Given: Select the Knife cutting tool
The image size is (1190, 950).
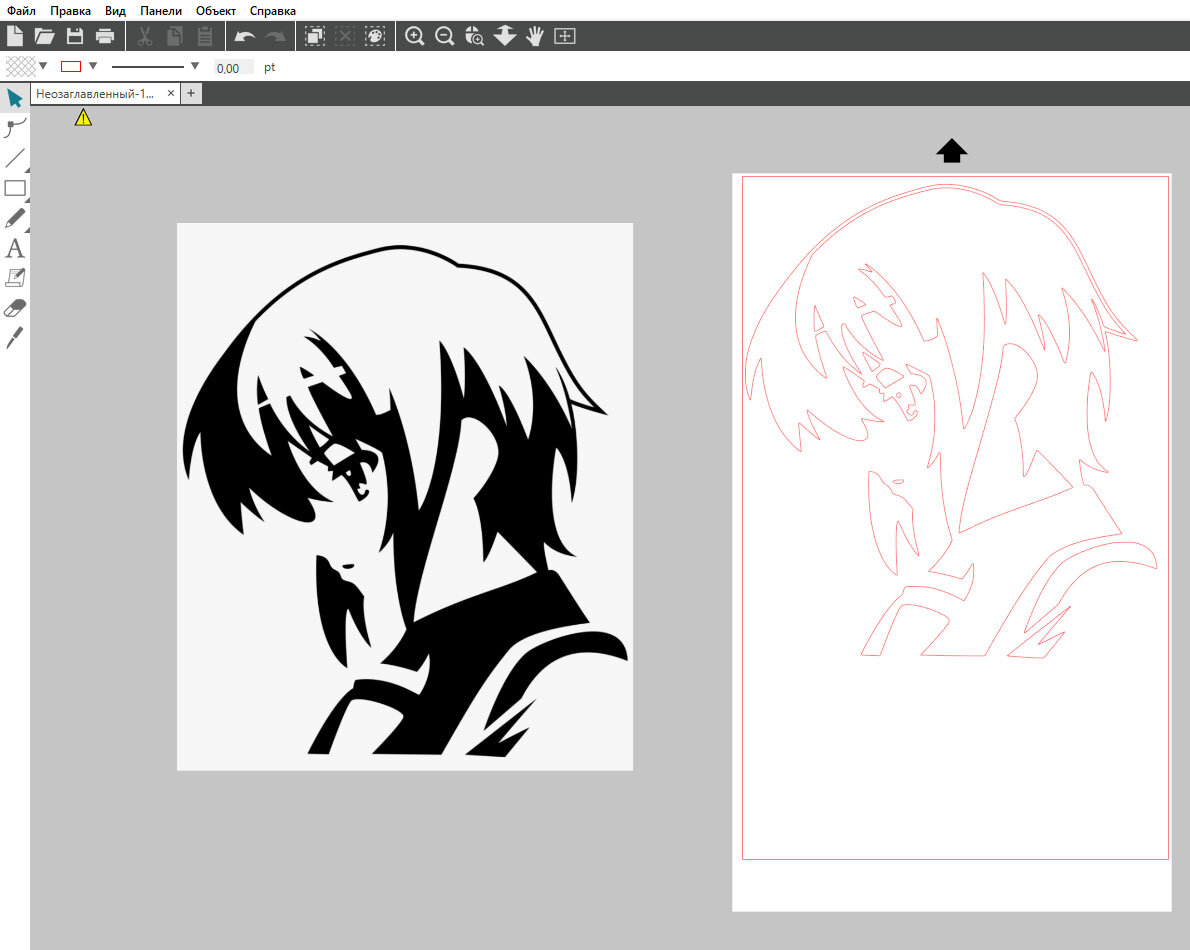Looking at the screenshot, I should coord(15,338).
